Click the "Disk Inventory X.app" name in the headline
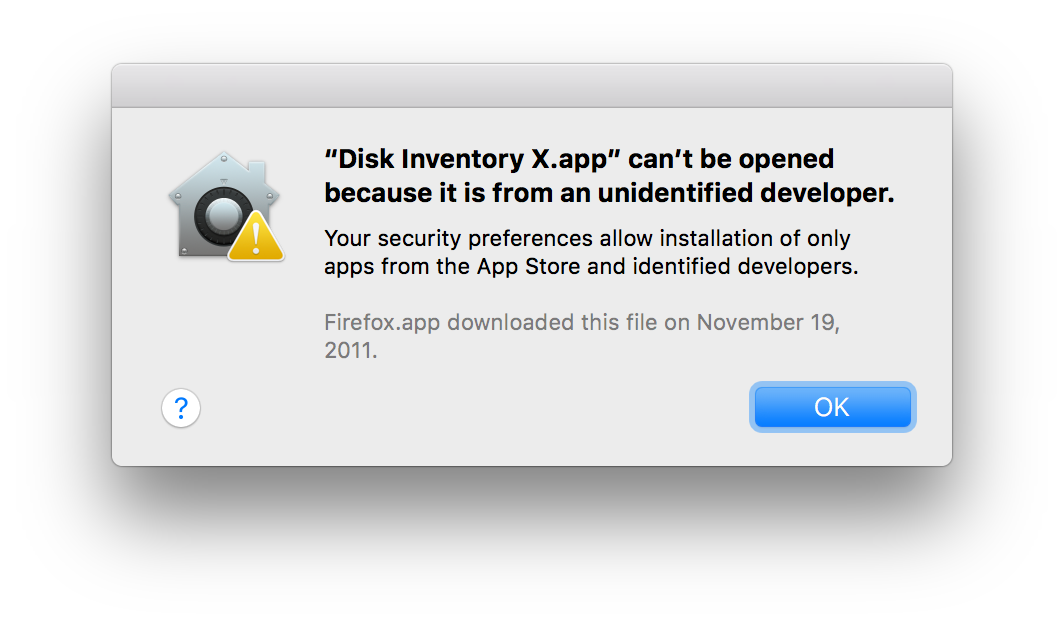The height and width of the screenshot is (626, 1064). [x=472, y=159]
